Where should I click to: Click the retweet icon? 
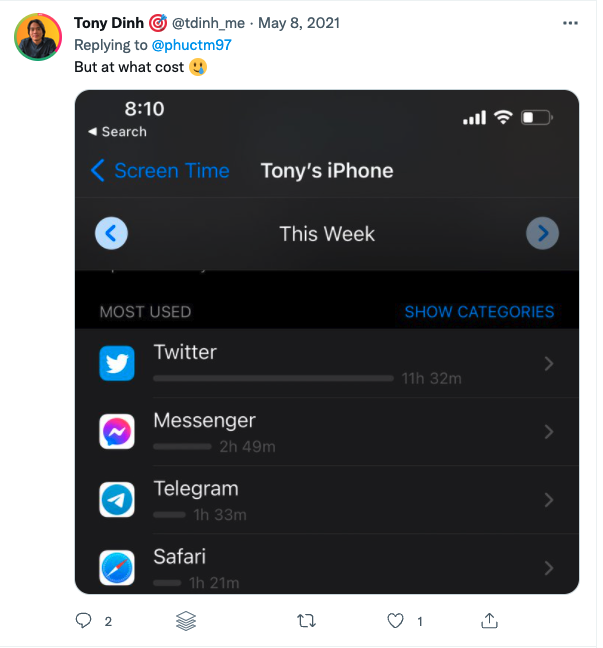pos(307,621)
